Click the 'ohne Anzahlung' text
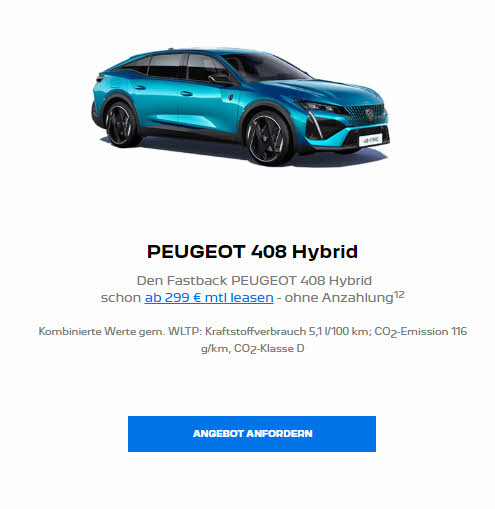The width and height of the screenshot is (495, 509). [339, 298]
